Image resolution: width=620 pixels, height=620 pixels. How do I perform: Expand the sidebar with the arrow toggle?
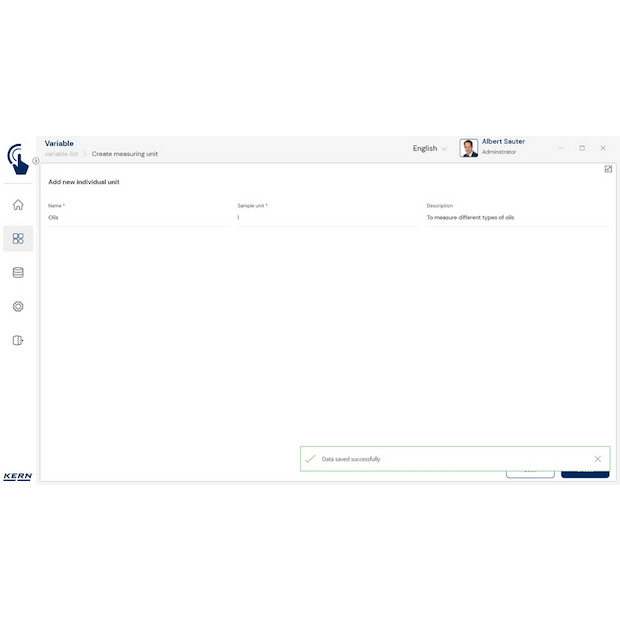coord(36,160)
